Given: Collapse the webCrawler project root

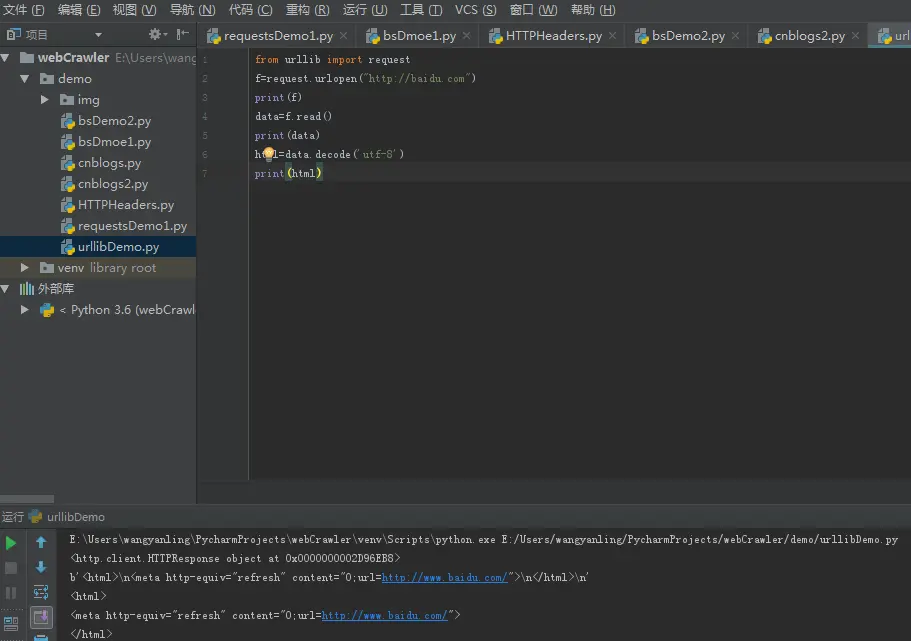Looking at the screenshot, I should (x=5, y=58).
